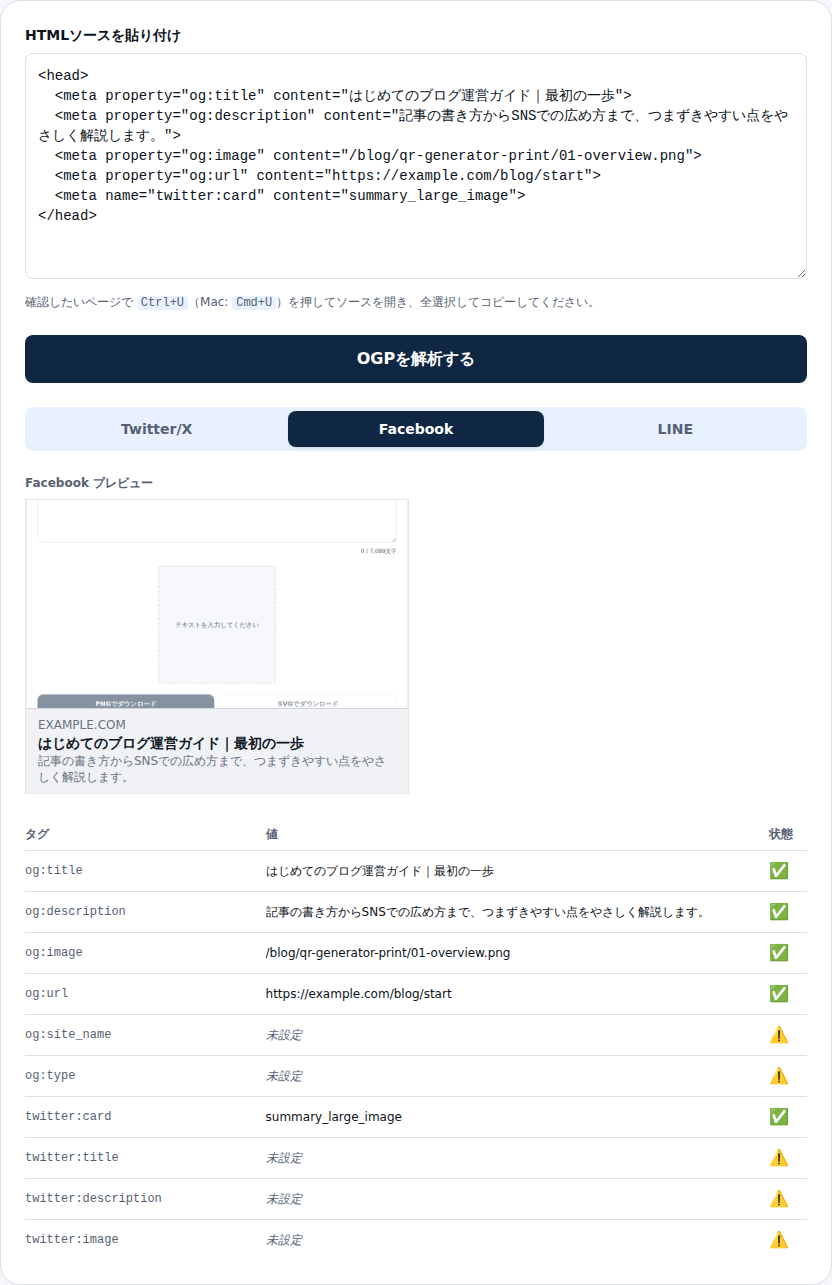Click the green check icon for og:title

[x=779, y=871]
